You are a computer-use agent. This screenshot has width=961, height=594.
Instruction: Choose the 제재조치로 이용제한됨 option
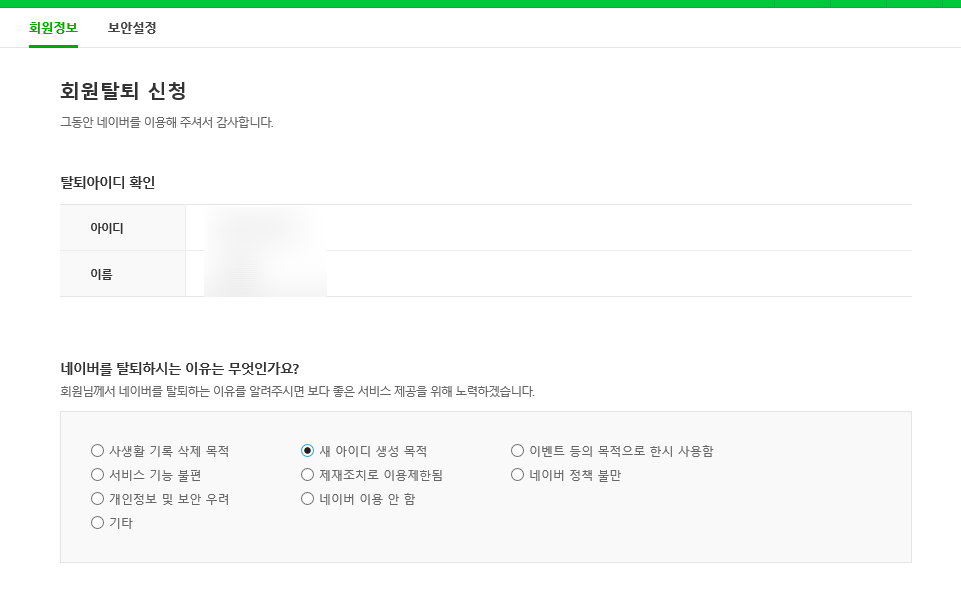pos(308,475)
